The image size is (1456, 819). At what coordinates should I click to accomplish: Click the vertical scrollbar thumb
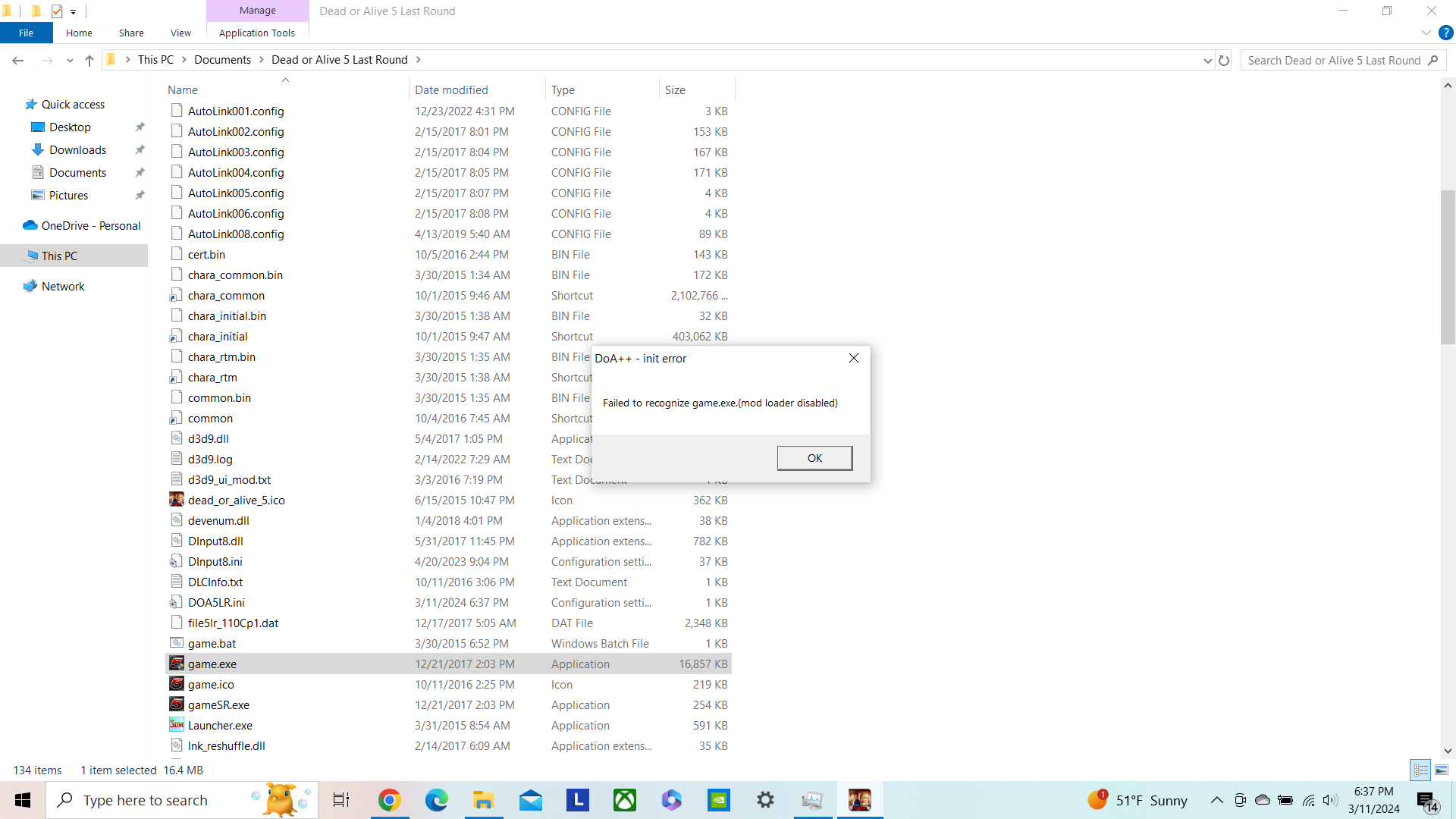click(1448, 267)
